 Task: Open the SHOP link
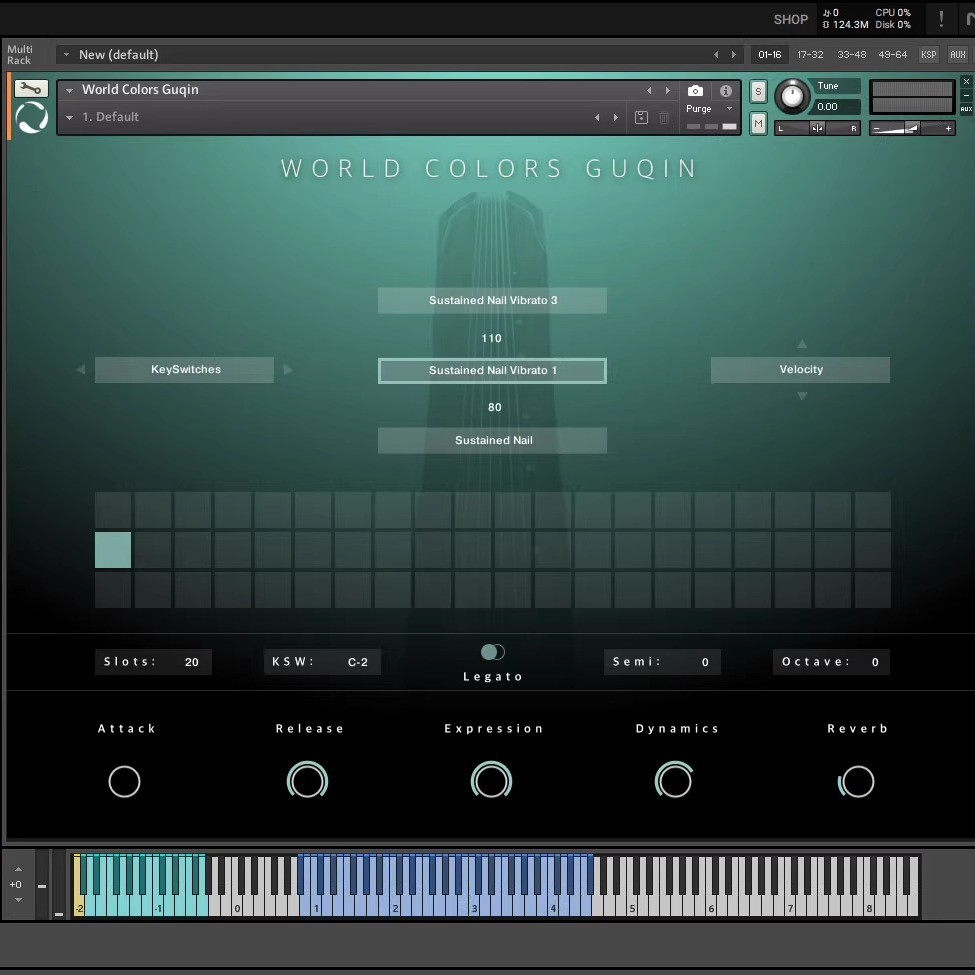tap(790, 19)
